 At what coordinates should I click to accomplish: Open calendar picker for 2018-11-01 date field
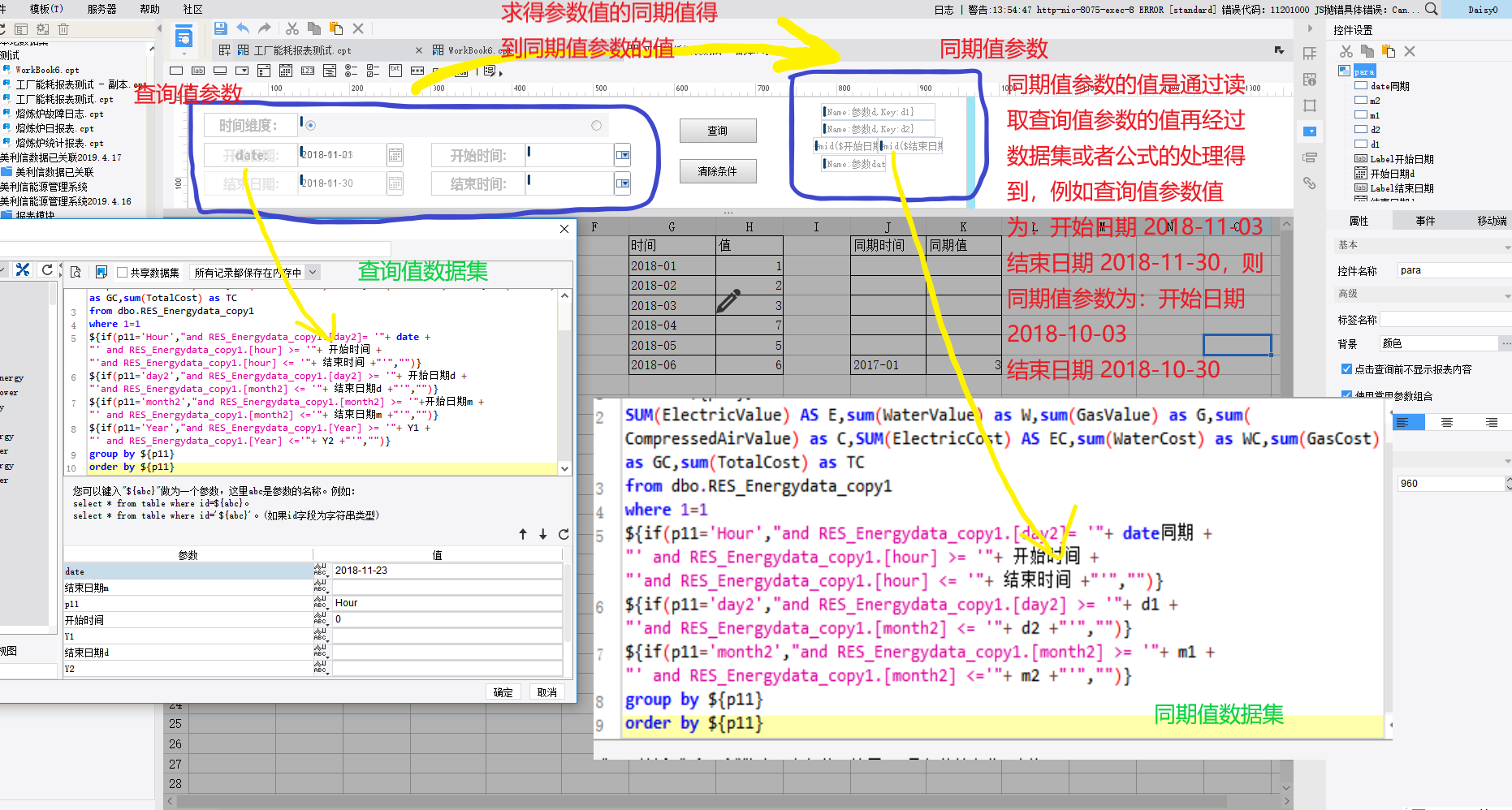point(395,154)
